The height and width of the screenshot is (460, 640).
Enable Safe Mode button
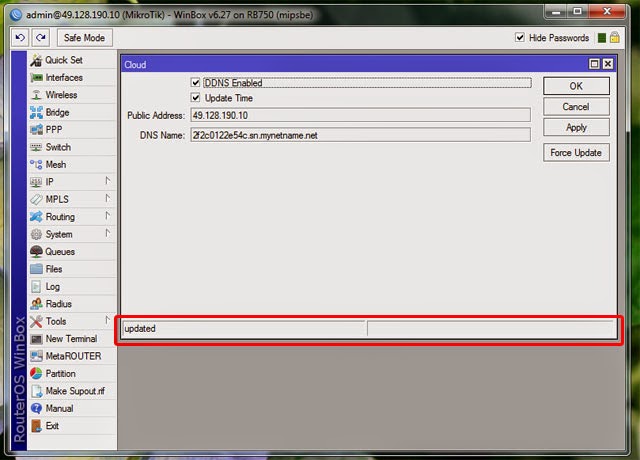[x=84, y=38]
